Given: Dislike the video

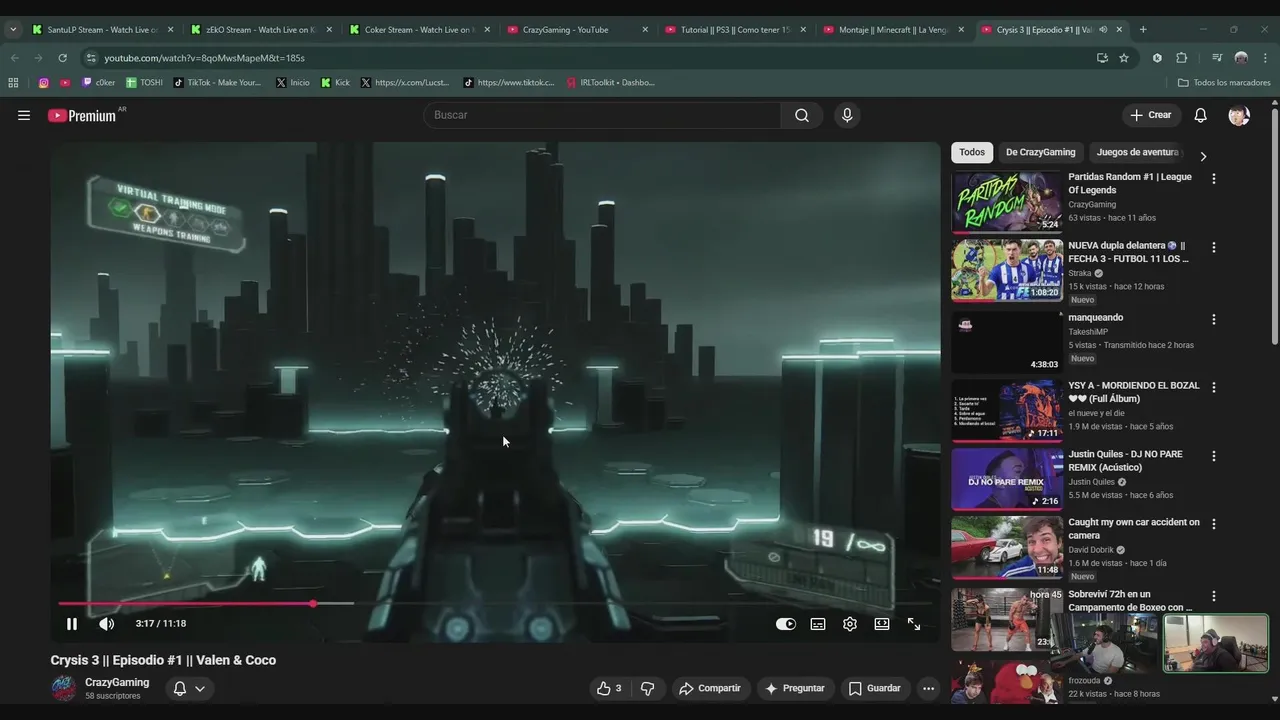Looking at the screenshot, I should point(647,688).
